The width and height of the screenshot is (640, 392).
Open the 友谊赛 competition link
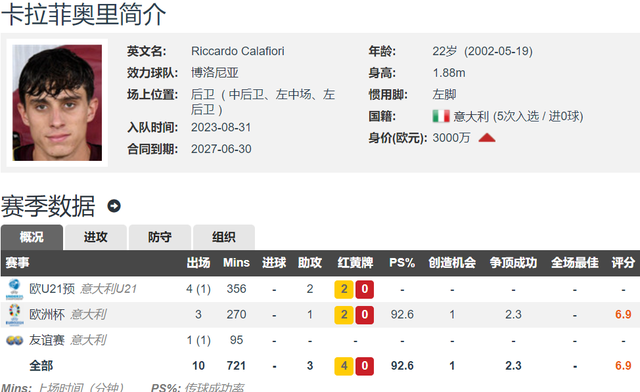(47, 340)
